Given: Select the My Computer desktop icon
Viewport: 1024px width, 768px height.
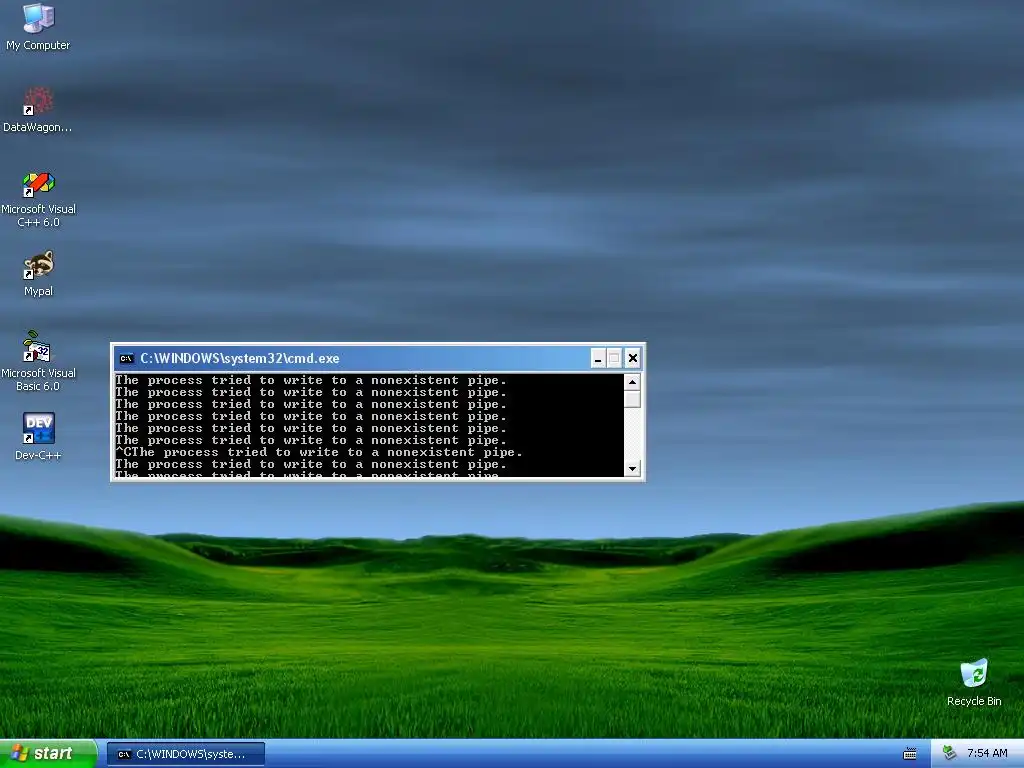Looking at the screenshot, I should point(38,27).
